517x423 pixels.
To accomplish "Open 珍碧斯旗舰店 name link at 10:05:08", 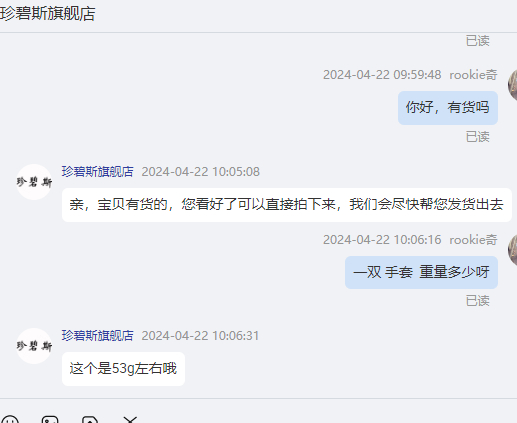I will click(x=97, y=172).
